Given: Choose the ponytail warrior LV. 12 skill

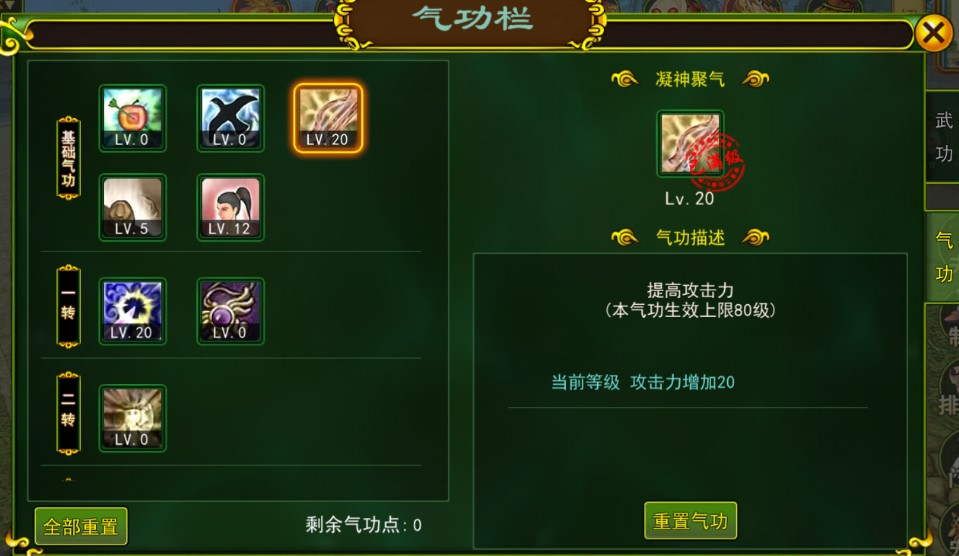Looking at the screenshot, I should (230, 207).
